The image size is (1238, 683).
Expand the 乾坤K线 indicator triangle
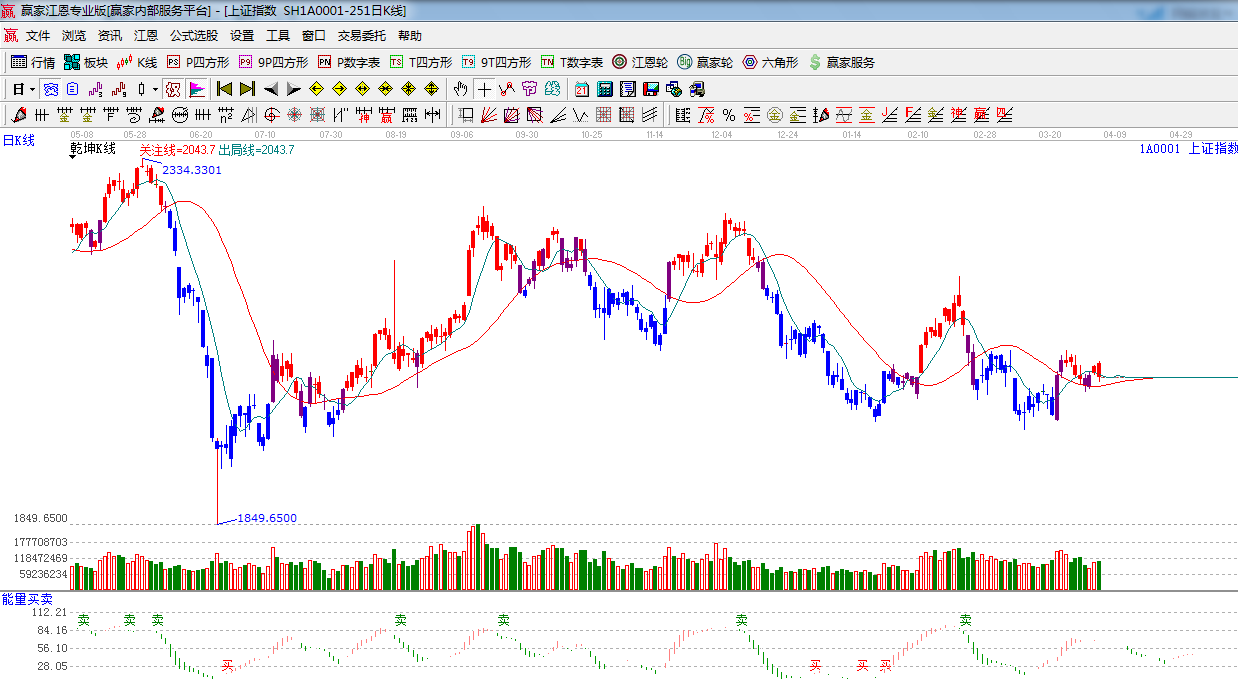point(74,158)
